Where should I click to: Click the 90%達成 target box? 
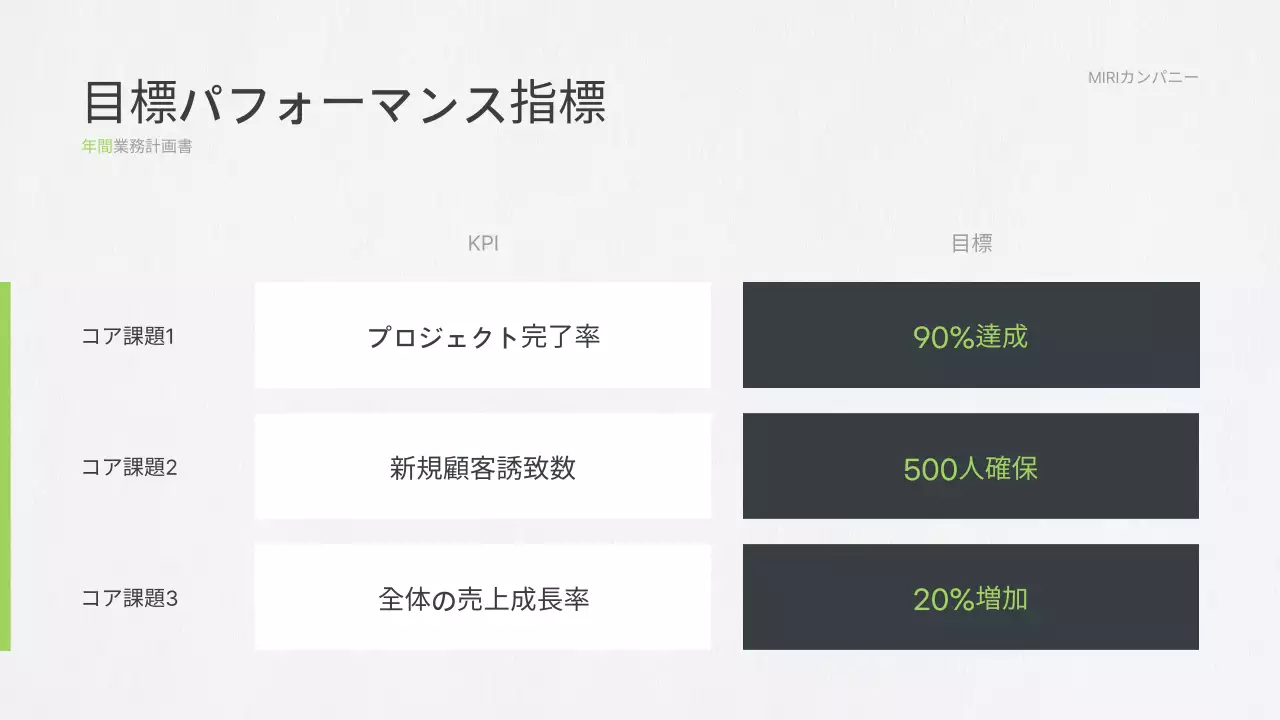(971, 336)
